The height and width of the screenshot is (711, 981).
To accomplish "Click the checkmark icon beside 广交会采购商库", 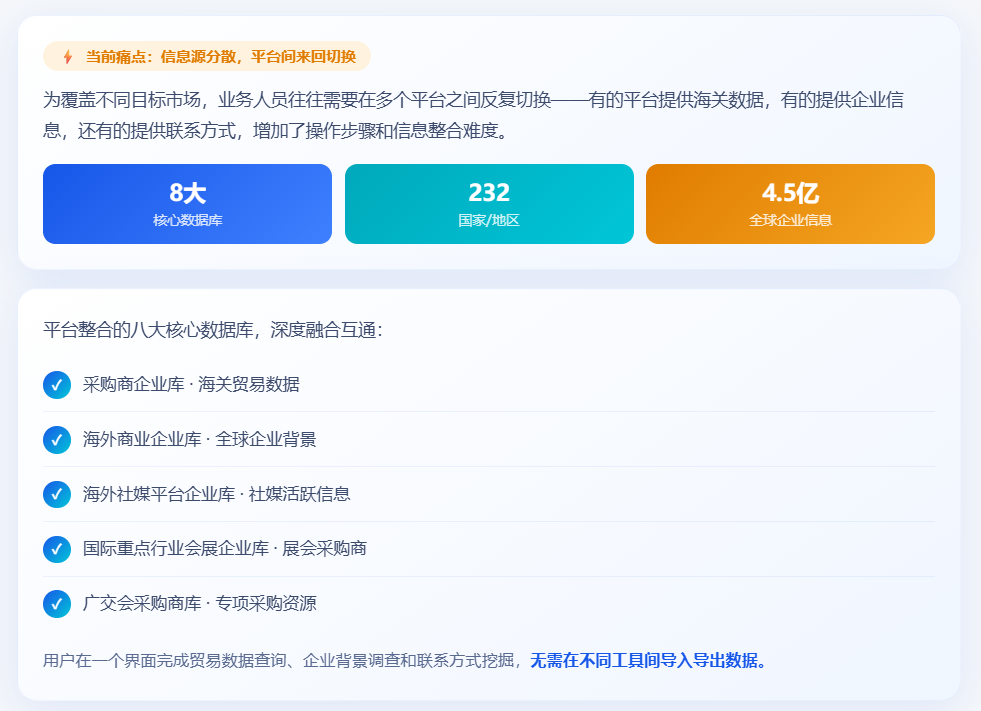I will (x=57, y=604).
